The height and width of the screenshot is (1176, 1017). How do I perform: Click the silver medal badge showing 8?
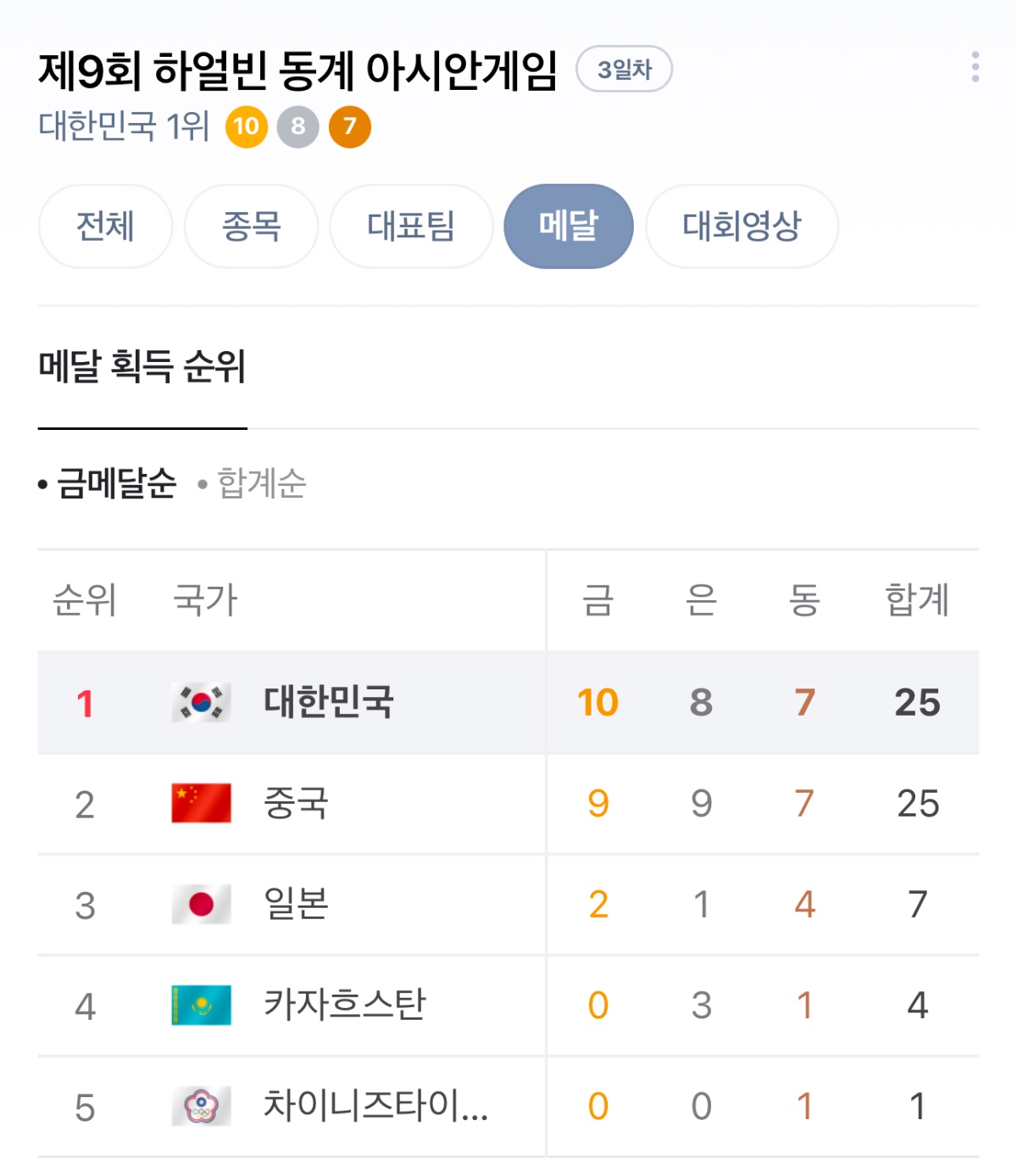[297, 127]
